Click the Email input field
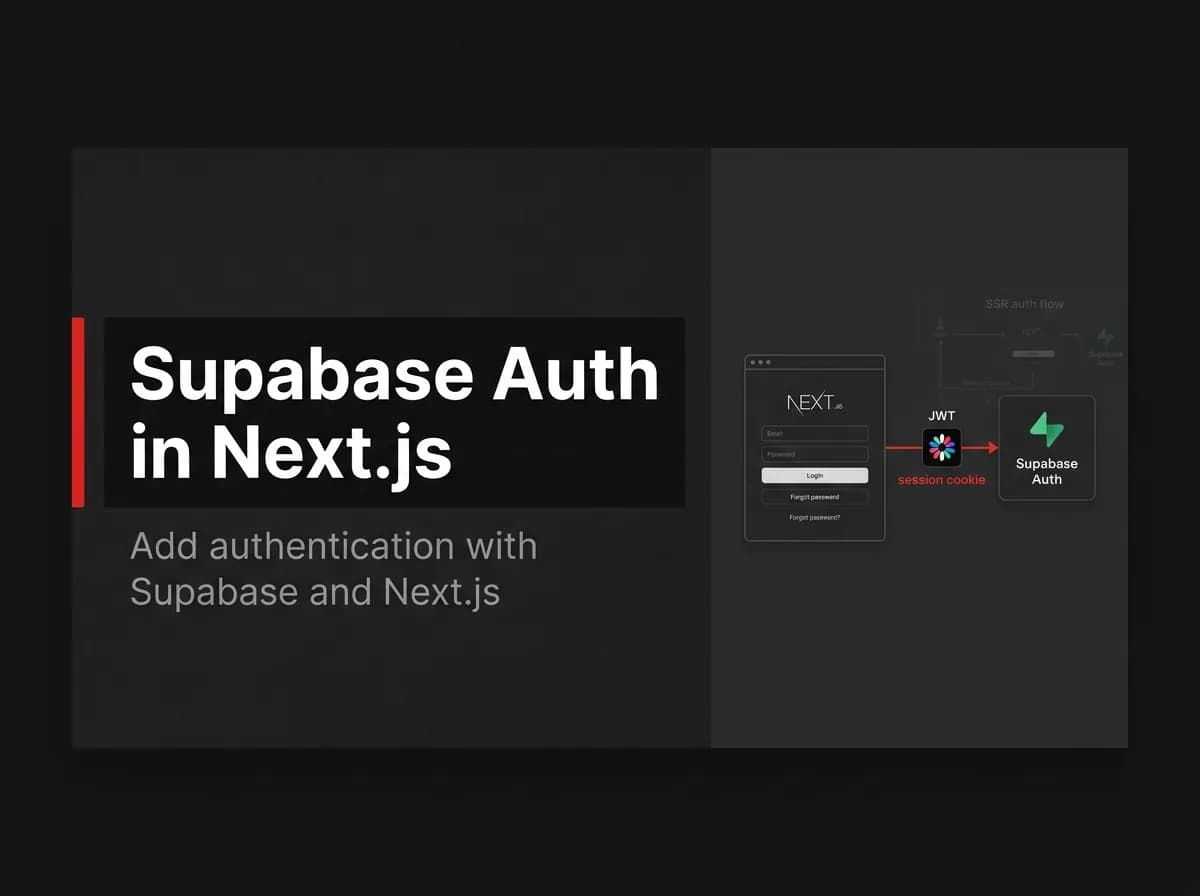The height and width of the screenshot is (896, 1200). [815, 434]
